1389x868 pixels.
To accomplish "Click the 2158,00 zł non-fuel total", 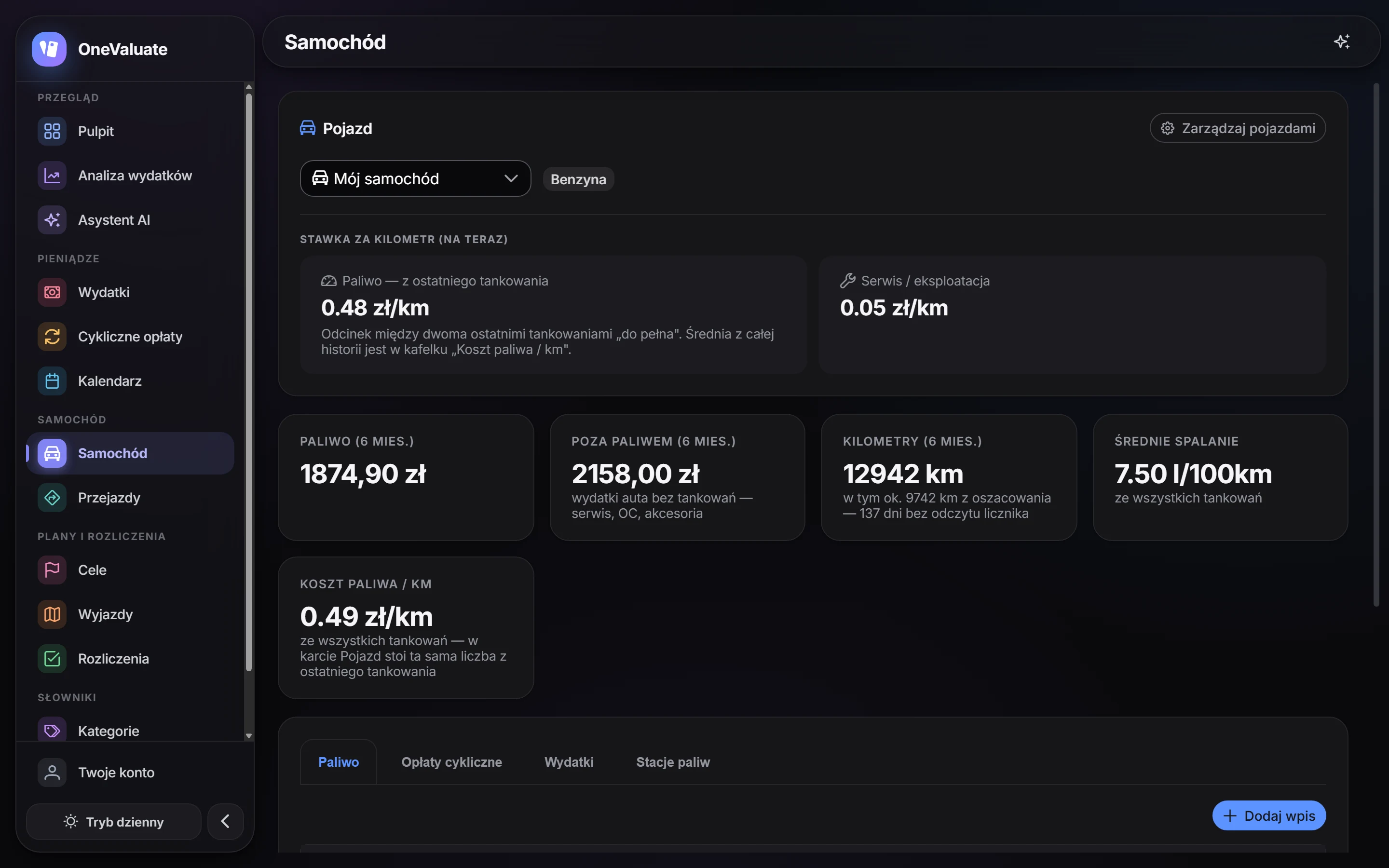I will coord(635,474).
